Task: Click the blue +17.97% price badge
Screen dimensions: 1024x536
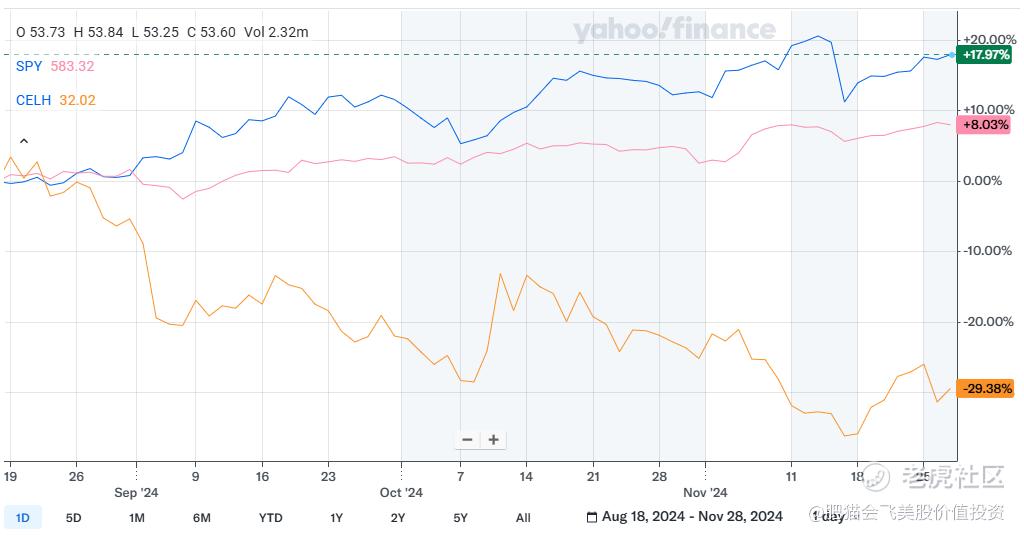Action: 985,55
